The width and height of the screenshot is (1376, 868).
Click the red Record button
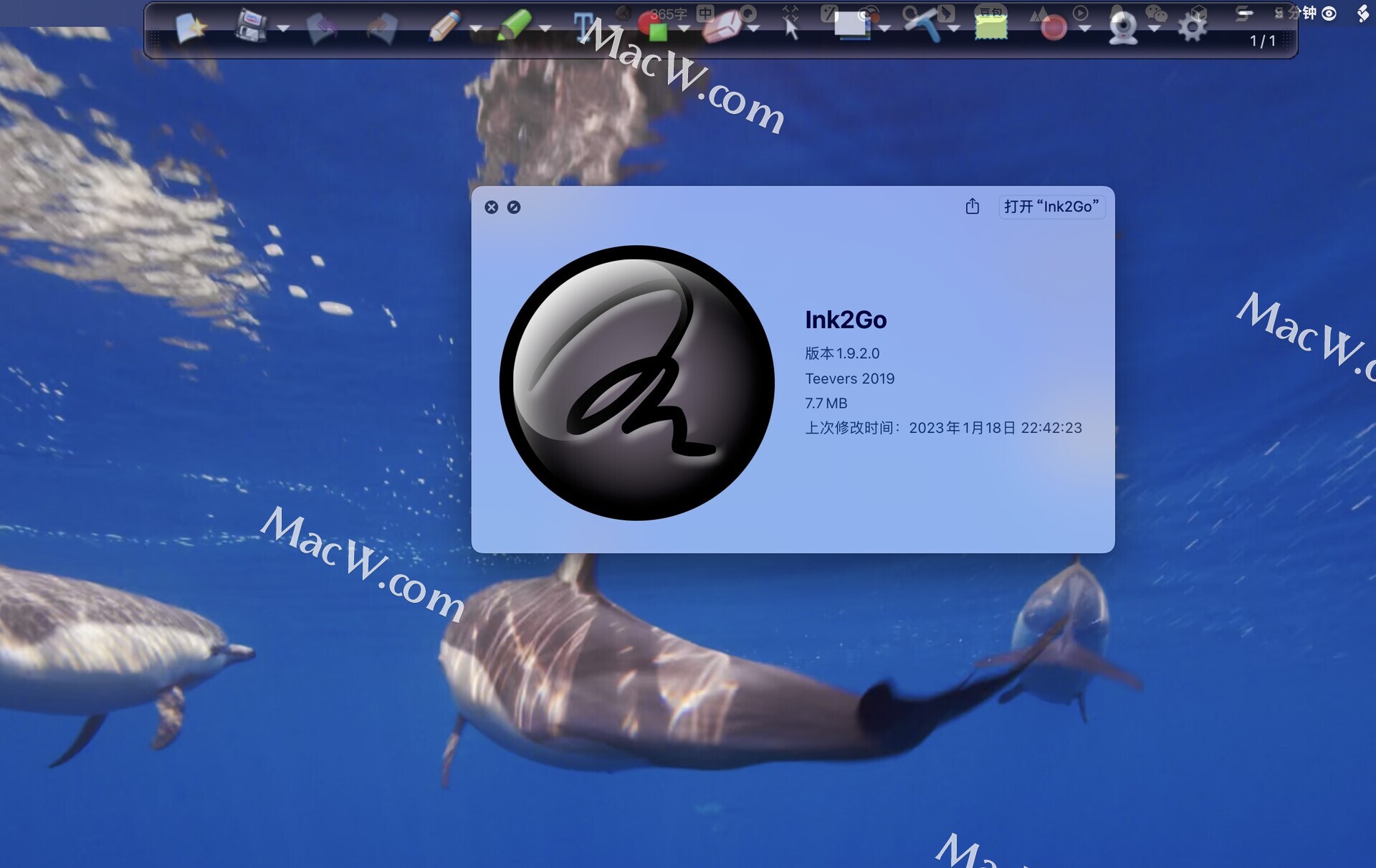click(x=1053, y=28)
